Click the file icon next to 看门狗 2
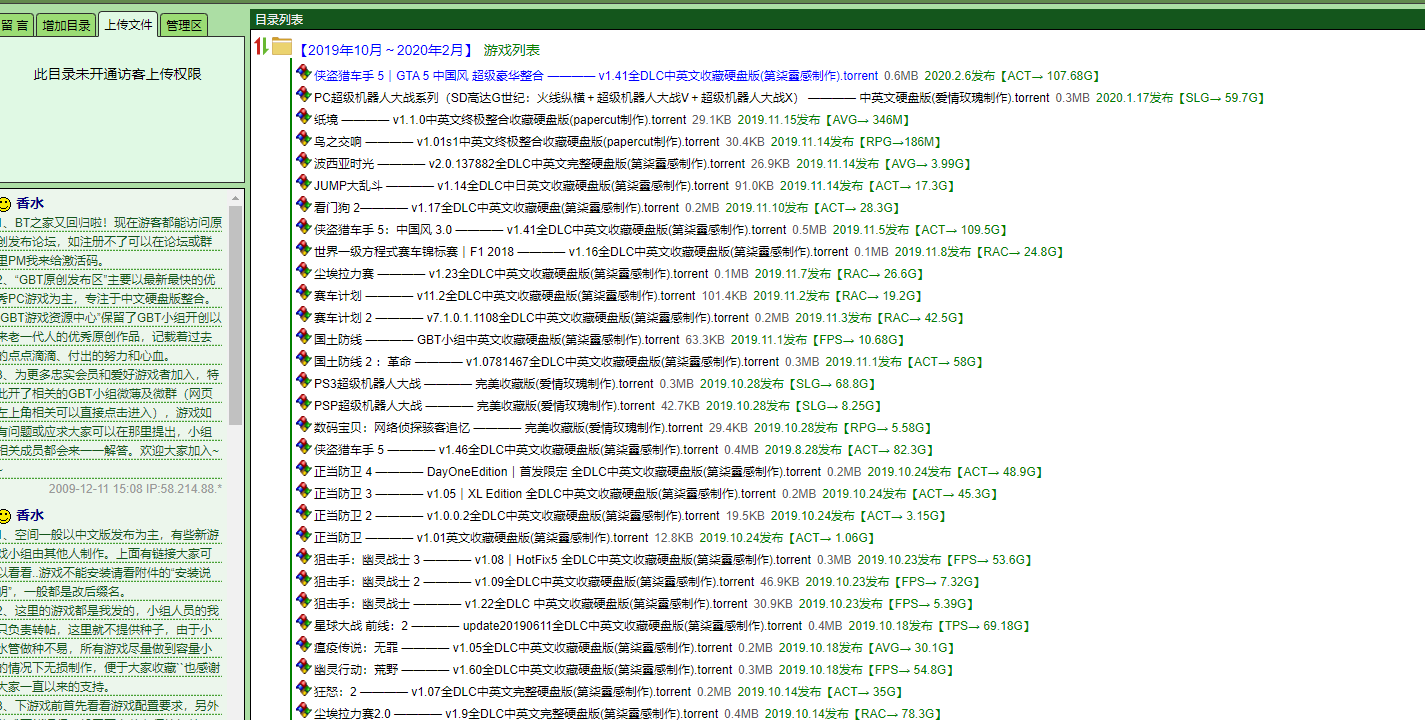 [x=304, y=206]
